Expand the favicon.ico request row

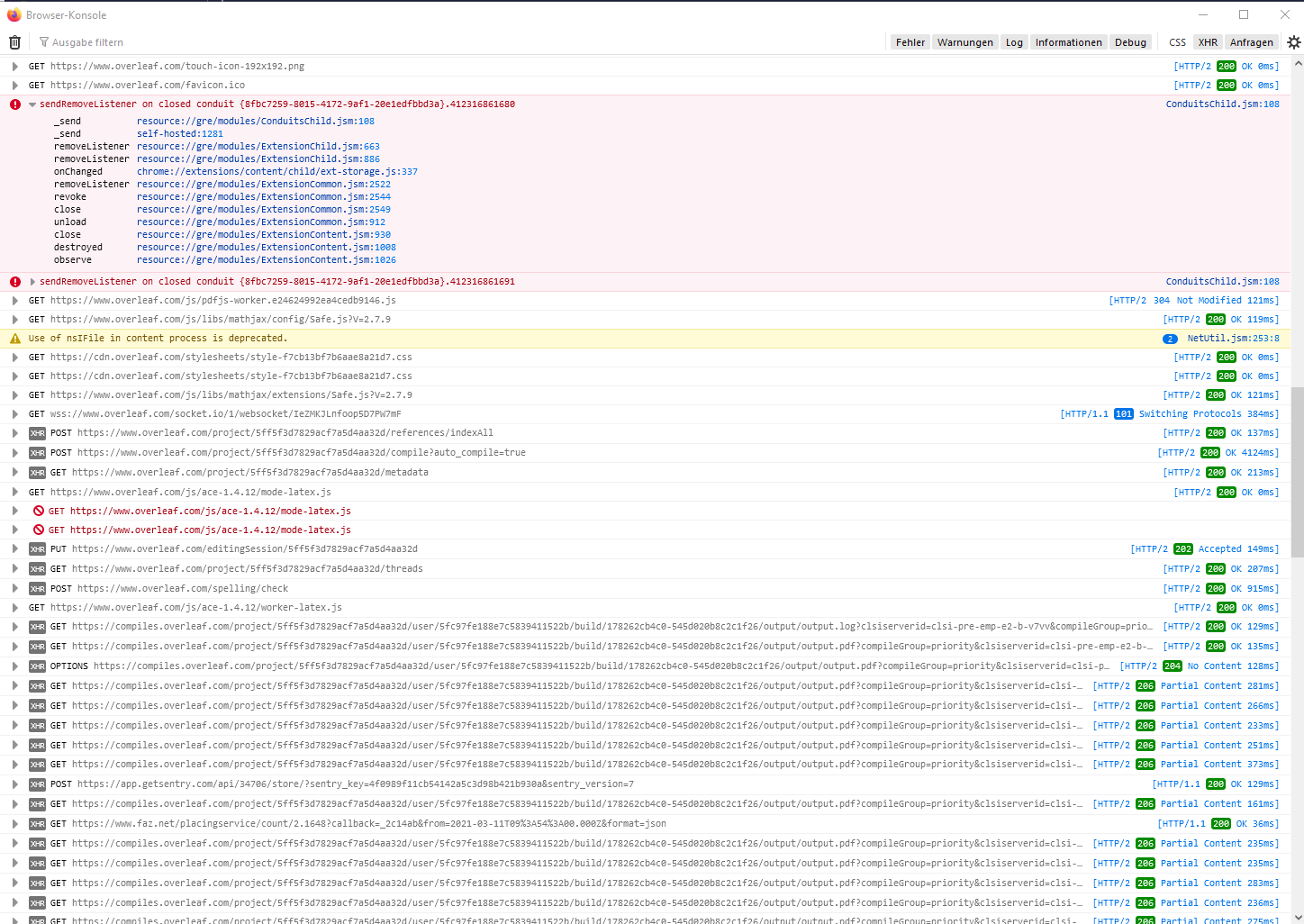click(14, 85)
